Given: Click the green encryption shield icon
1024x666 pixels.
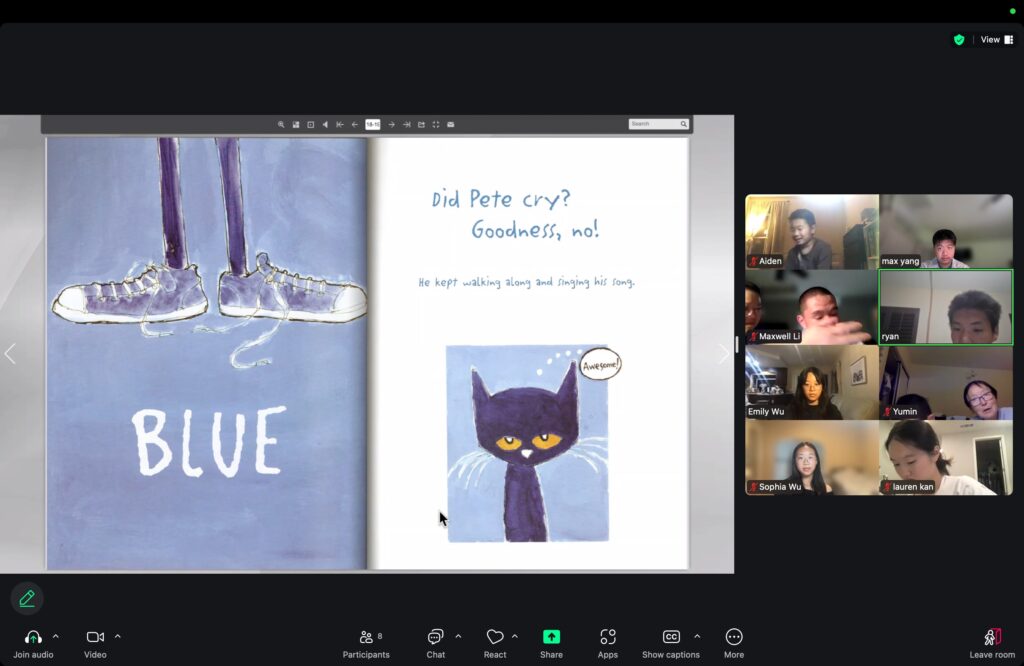Looking at the screenshot, I should [959, 40].
